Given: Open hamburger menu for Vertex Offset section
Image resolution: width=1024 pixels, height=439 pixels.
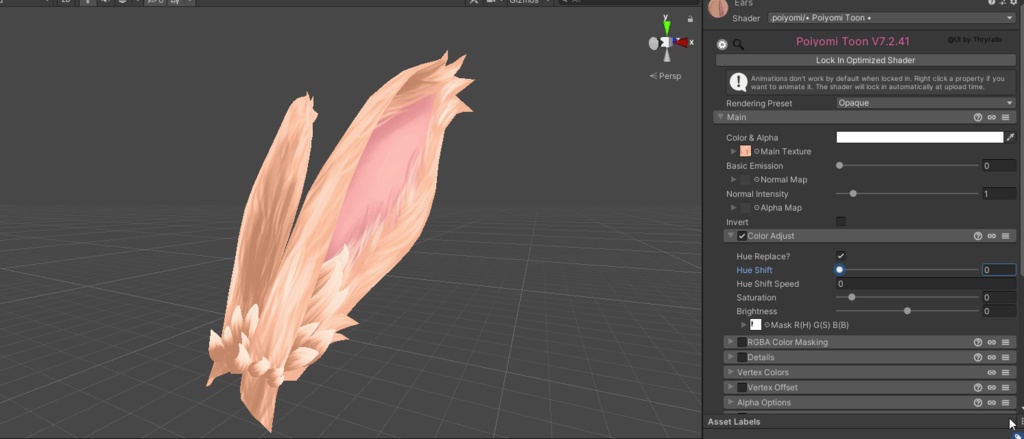Looking at the screenshot, I should pyautogui.click(x=1005, y=387).
